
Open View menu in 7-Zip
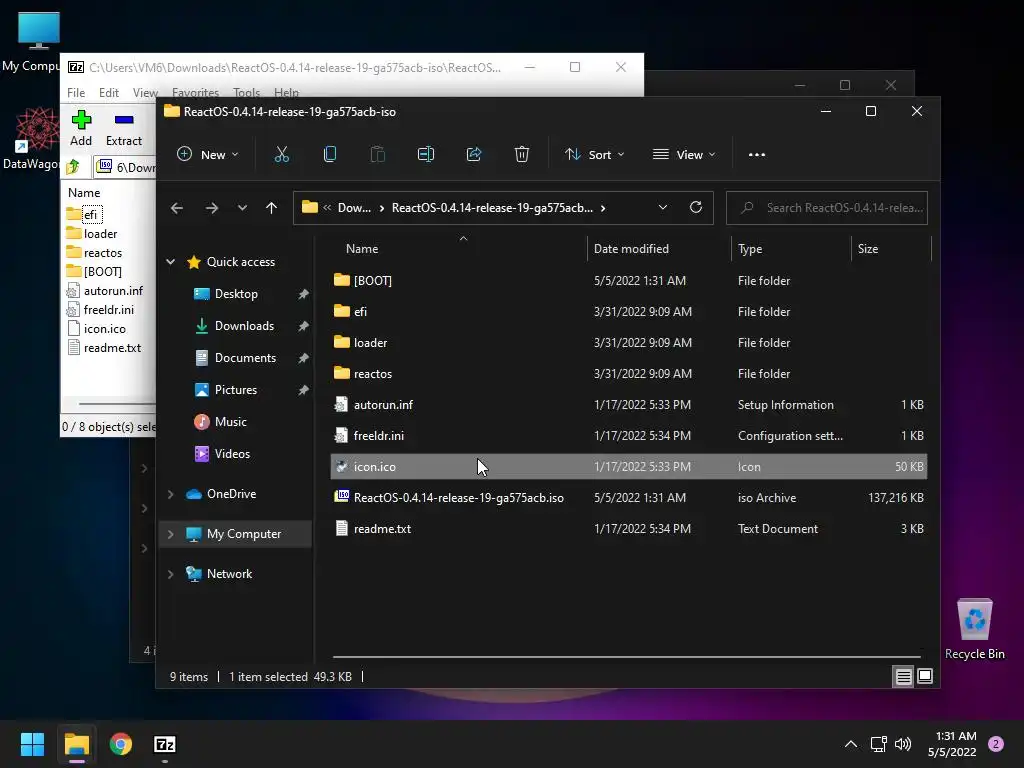click(x=145, y=93)
